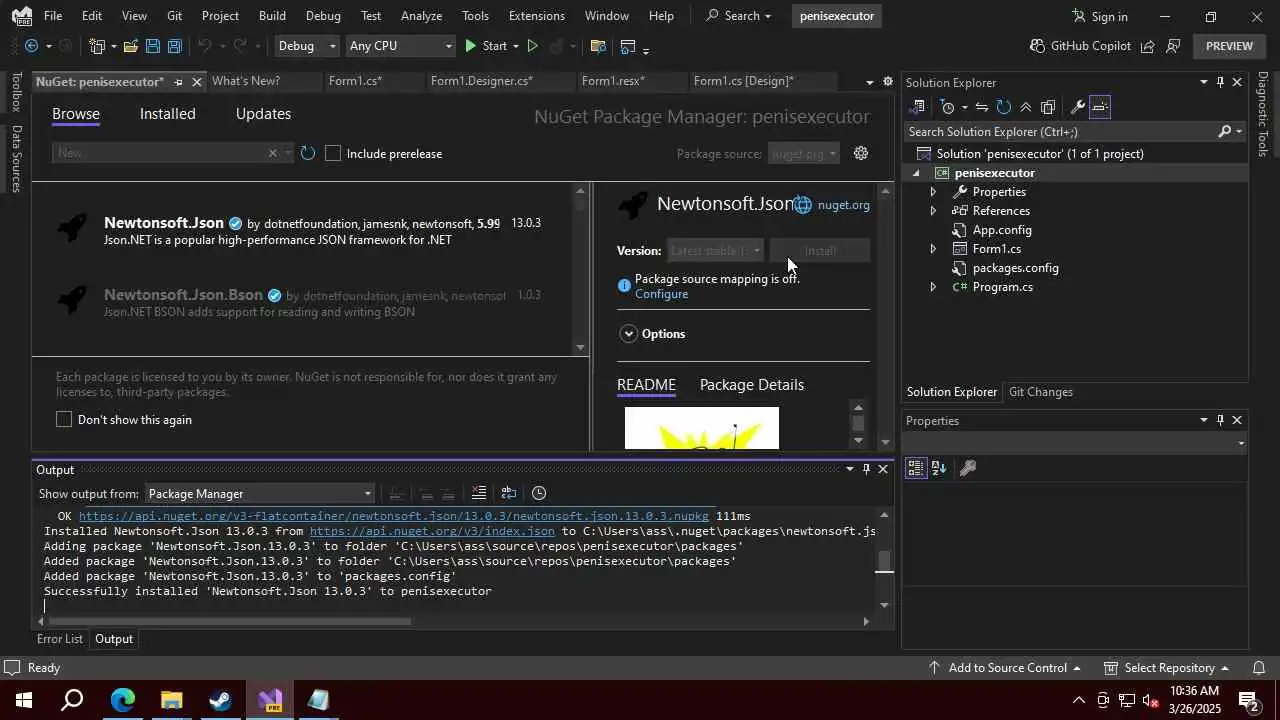1280x720 pixels.
Task: Collapse the penisexecutor project node
Action: click(916, 173)
